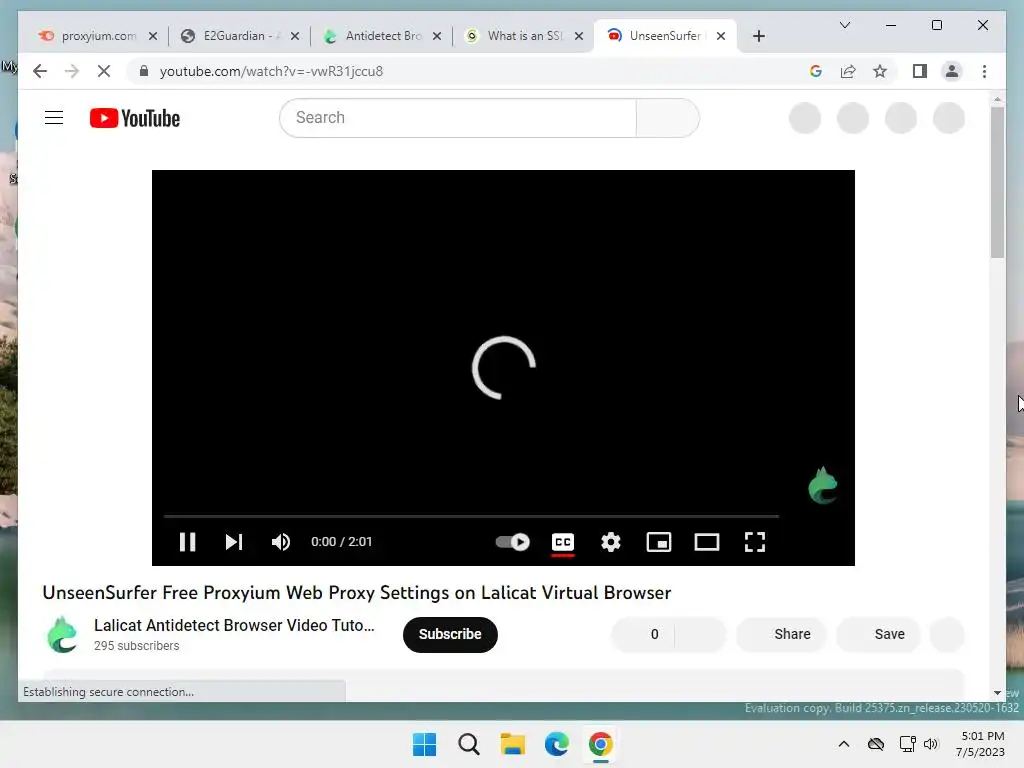Open Chrome three-dot menu
Image resolution: width=1024 pixels, height=768 pixels.
[984, 71]
